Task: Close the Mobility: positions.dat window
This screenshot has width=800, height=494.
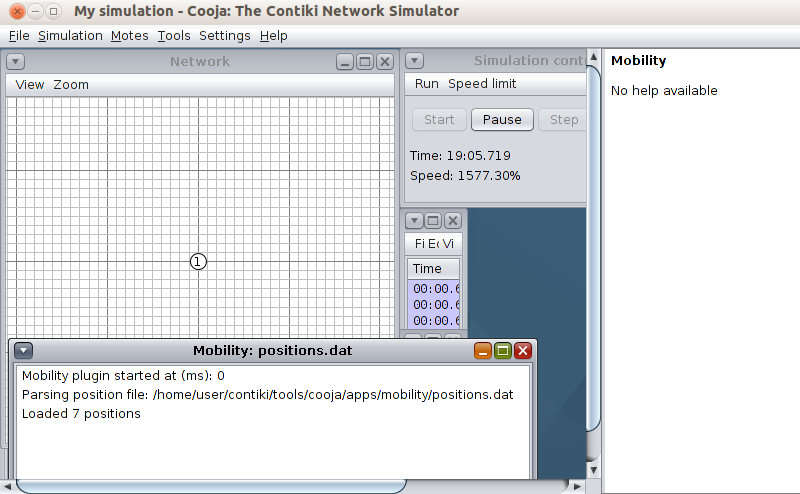Action: point(523,351)
